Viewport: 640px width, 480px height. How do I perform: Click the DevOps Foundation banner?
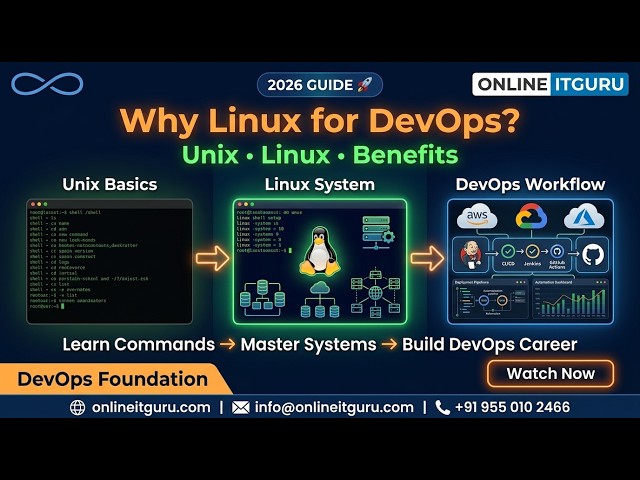pos(113,379)
